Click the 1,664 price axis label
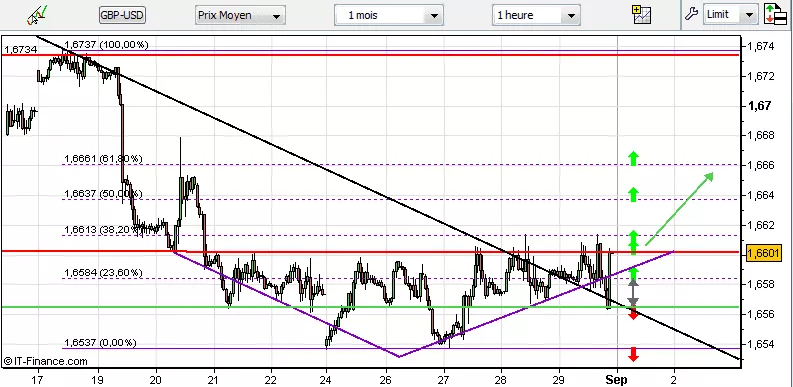Screen dimensions: 793x387 click(x=760, y=195)
